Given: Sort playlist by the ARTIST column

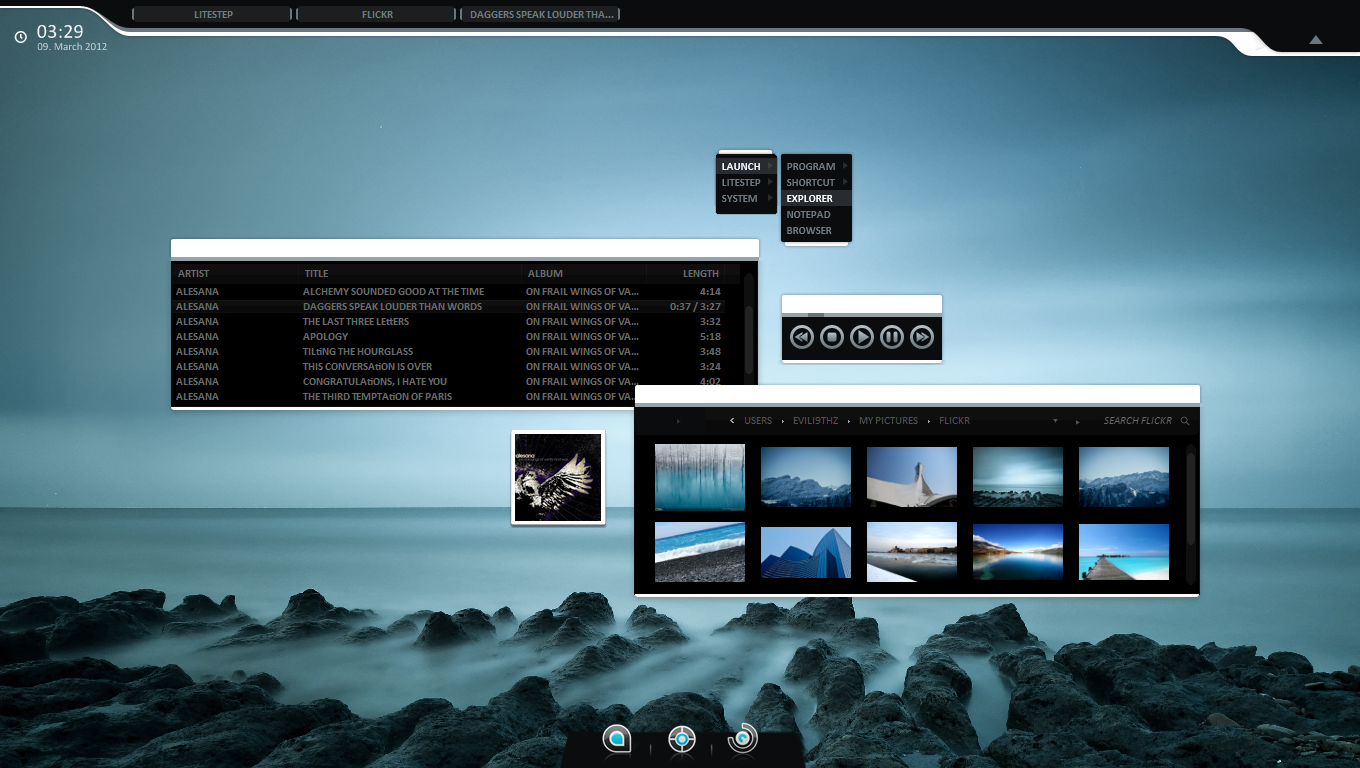Looking at the screenshot, I should coord(236,273).
